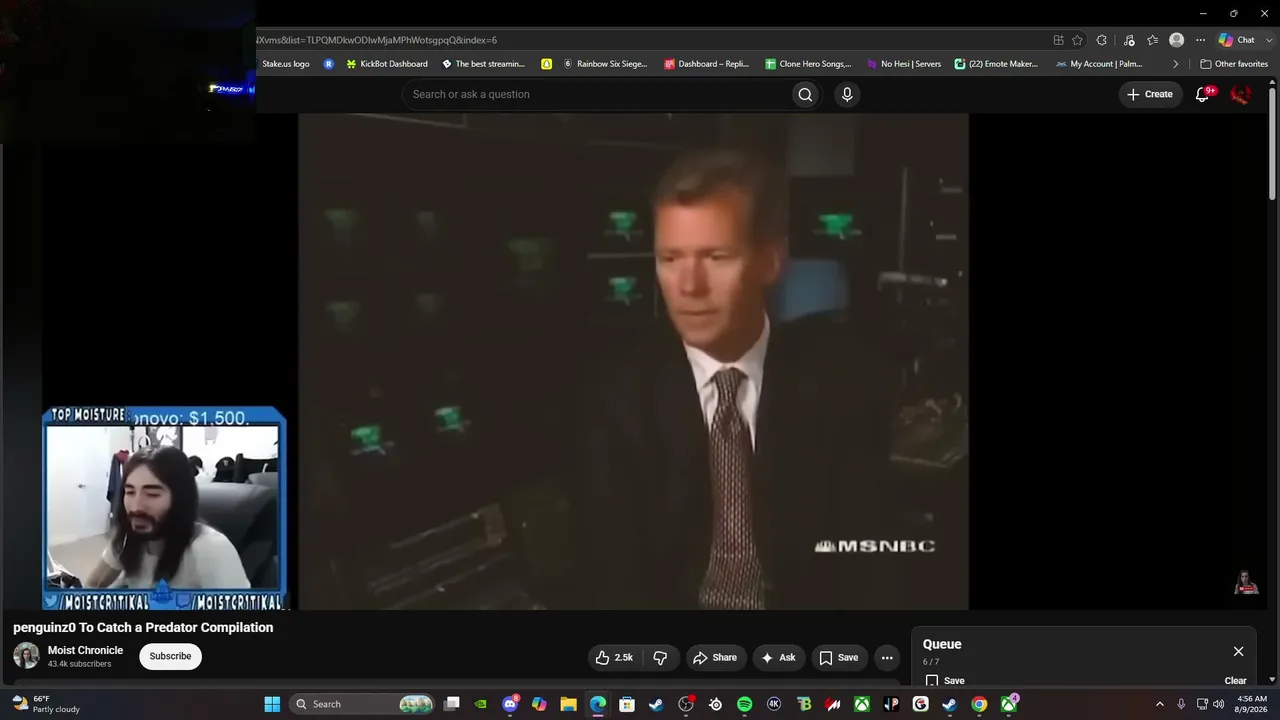Open the Stake.us logo bookmark

pyautogui.click(x=286, y=64)
